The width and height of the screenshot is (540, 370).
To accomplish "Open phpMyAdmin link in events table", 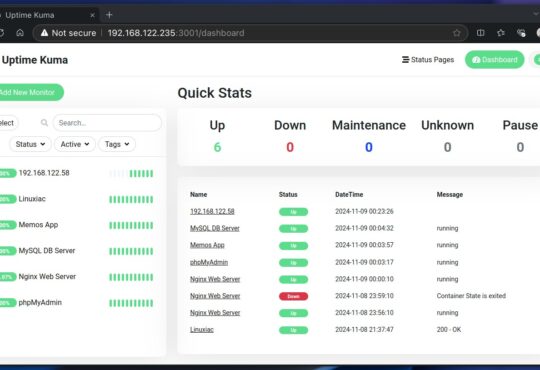I will (x=209, y=262).
